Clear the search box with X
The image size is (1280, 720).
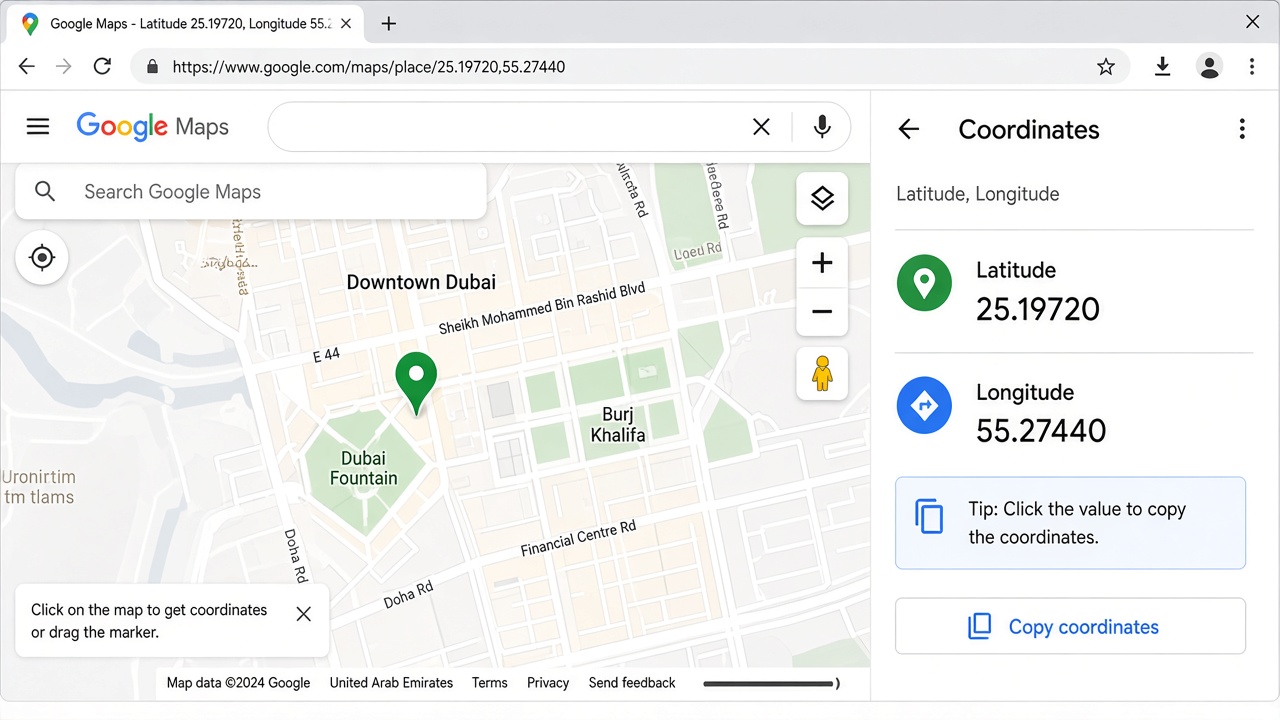[761, 127]
